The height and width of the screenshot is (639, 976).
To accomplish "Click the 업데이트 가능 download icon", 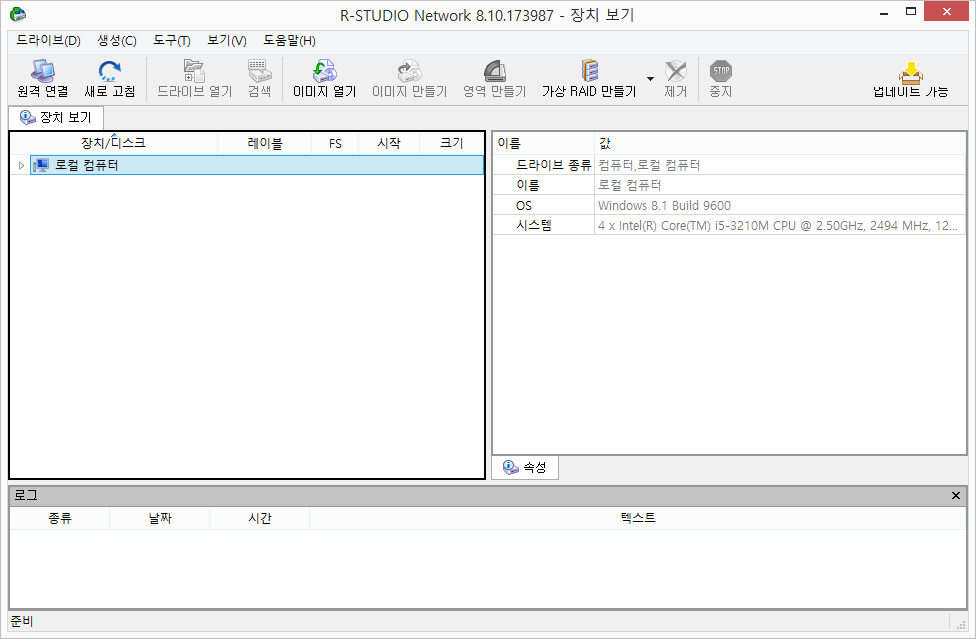I will coord(910,72).
